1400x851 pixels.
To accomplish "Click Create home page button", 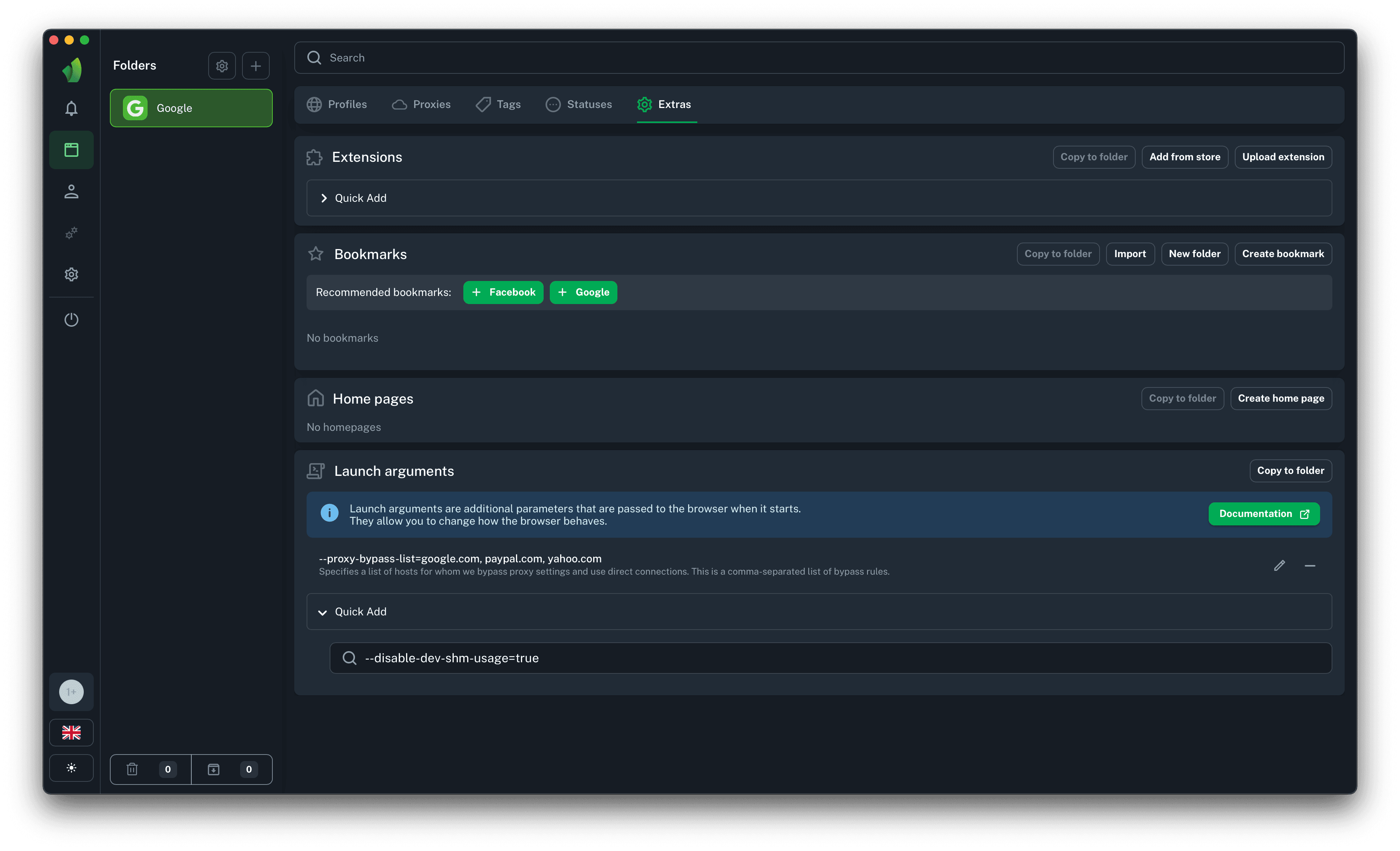I will [1281, 399].
